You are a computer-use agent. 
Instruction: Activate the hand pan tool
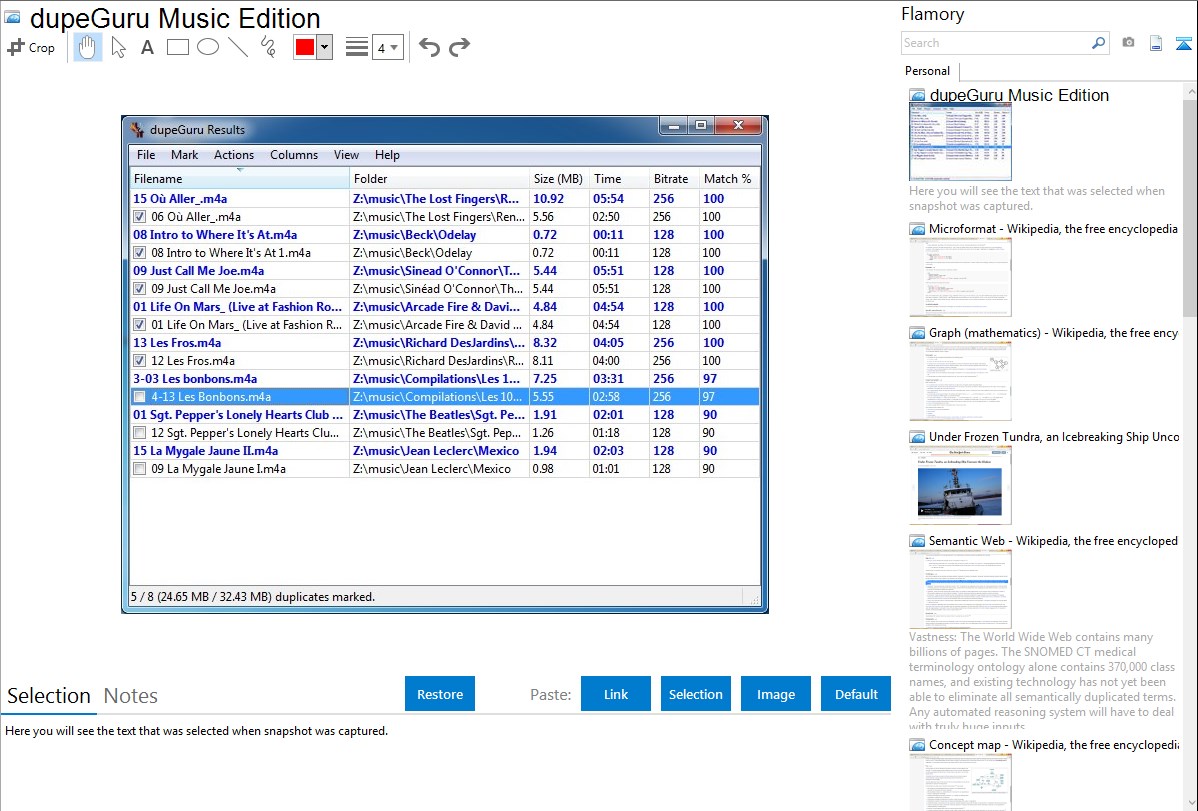pyautogui.click(x=88, y=47)
